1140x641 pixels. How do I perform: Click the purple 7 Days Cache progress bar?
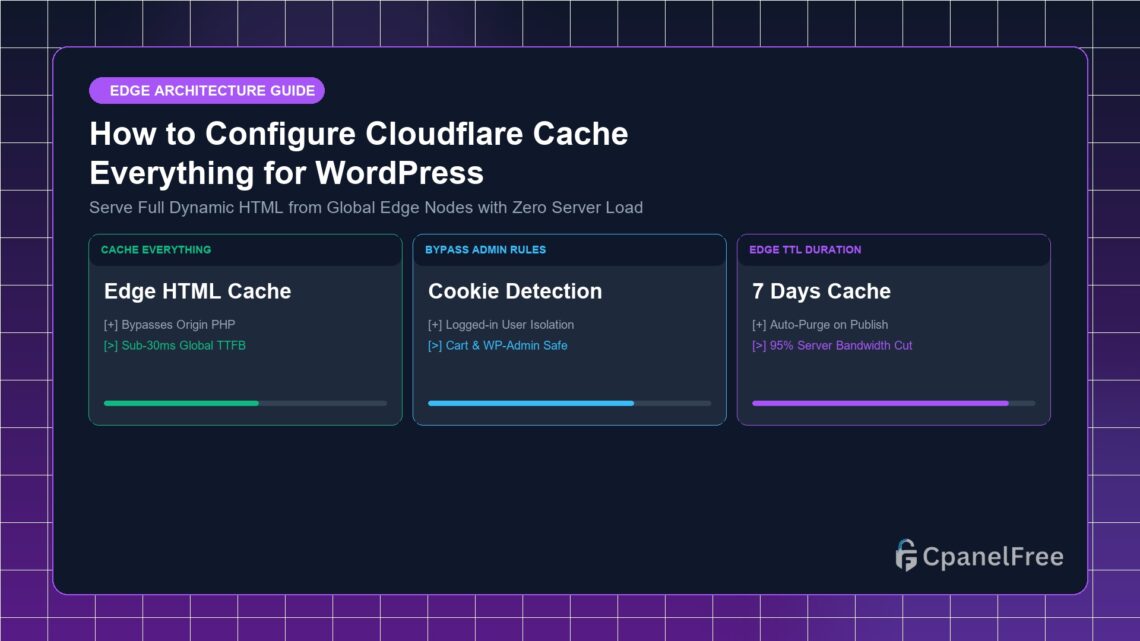pyautogui.click(x=894, y=403)
